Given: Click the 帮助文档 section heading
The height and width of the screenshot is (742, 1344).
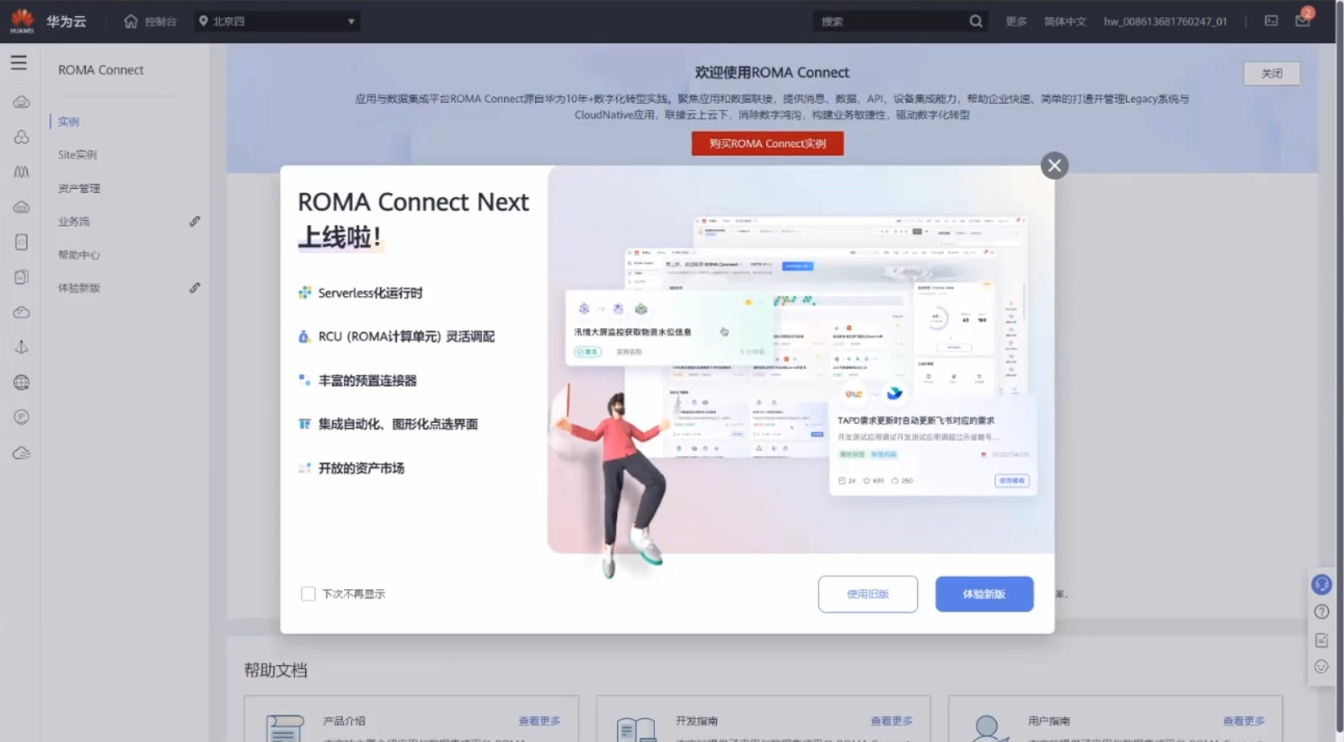Looking at the screenshot, I should (x=276, y=670).
